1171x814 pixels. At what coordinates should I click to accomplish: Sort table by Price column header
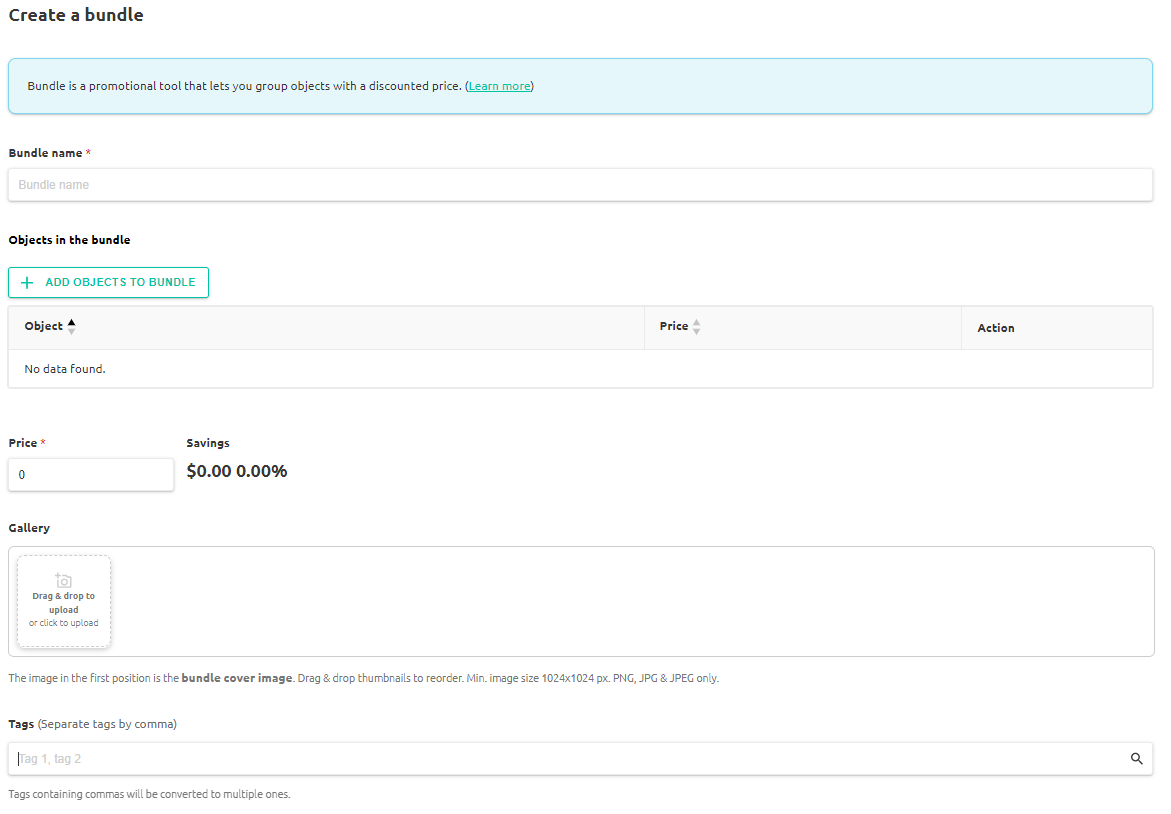pyautogui.click(x=674, y=327)
